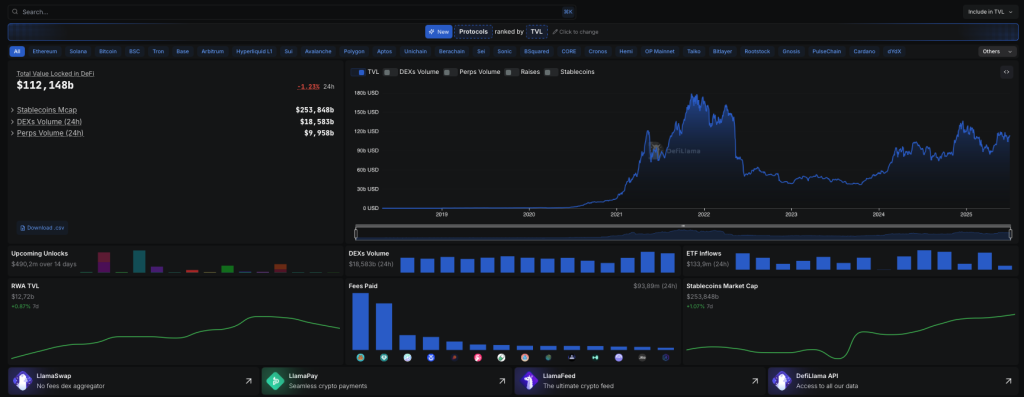Screen dimensions: 1024x397
Task: Click the LlamaSwap llama logo
Action: (x=23, y=381)
